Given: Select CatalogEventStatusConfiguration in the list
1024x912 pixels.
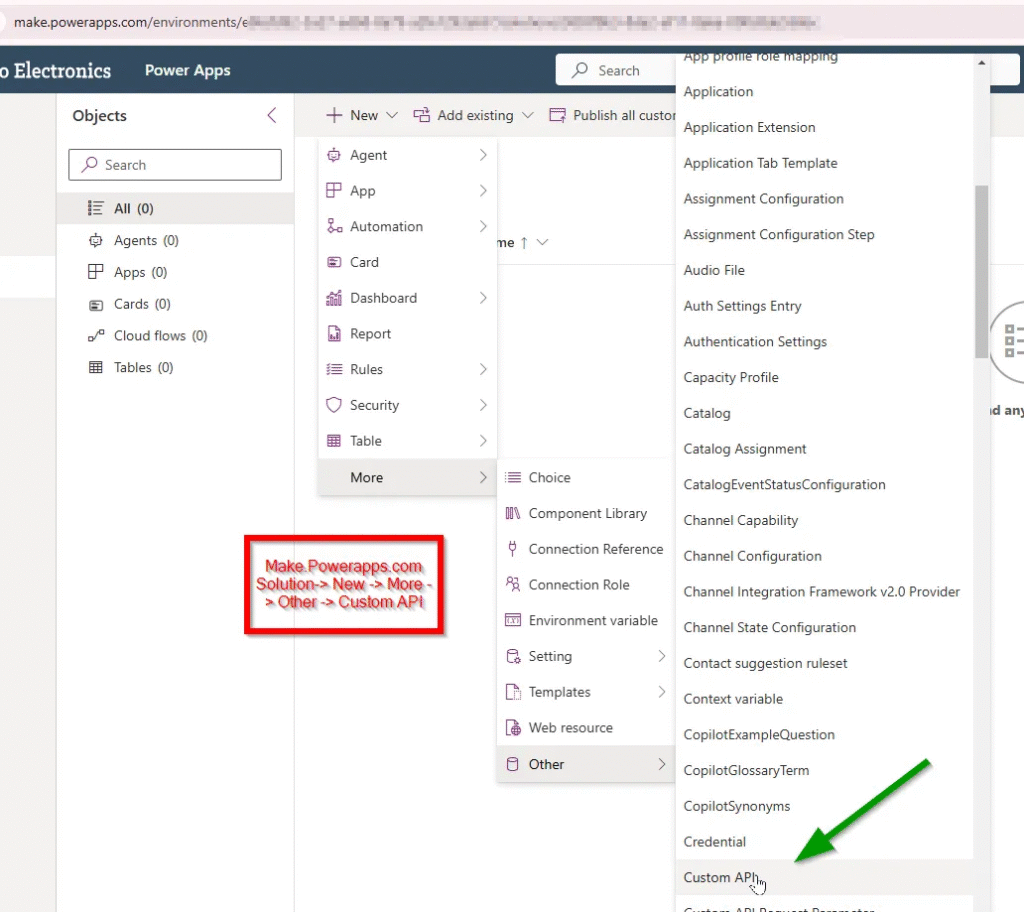Looking at the screenshot, I should [784, 485].
